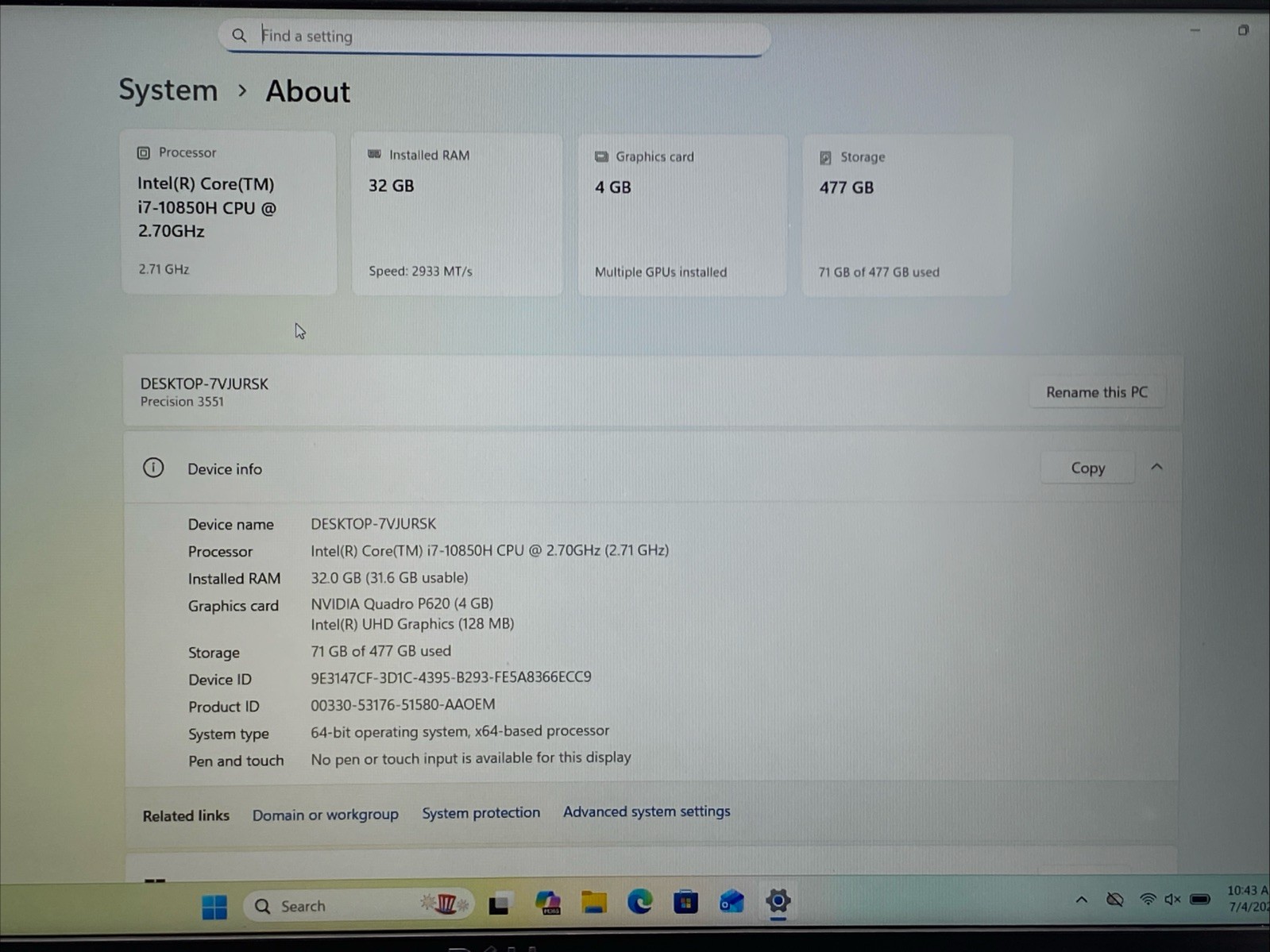This screenshot has height=952, width=1270.
Task: Click the Storage drive icon
Action: click(x=825, y=157)
